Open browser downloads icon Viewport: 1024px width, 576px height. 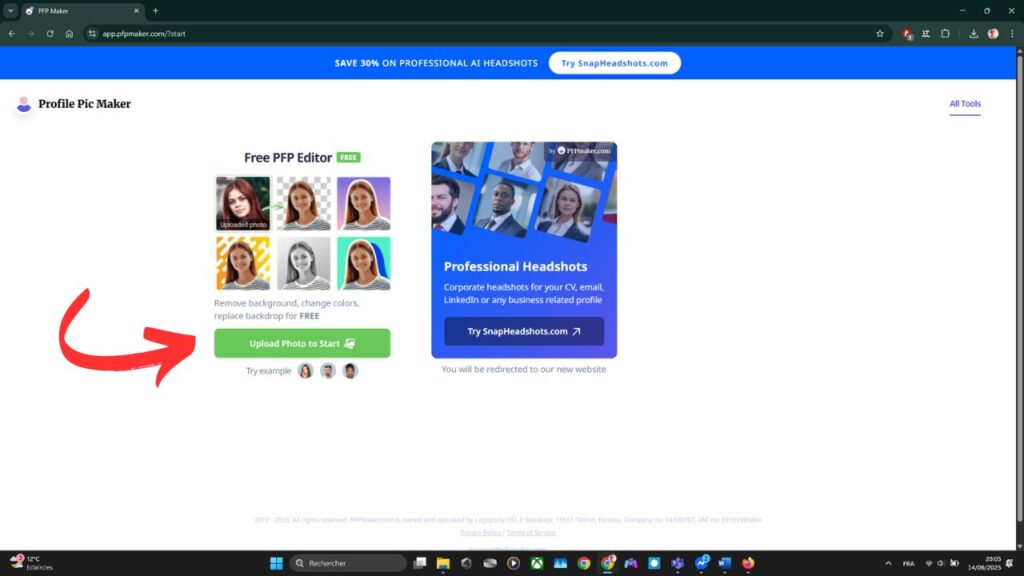(x=973, y=33)
